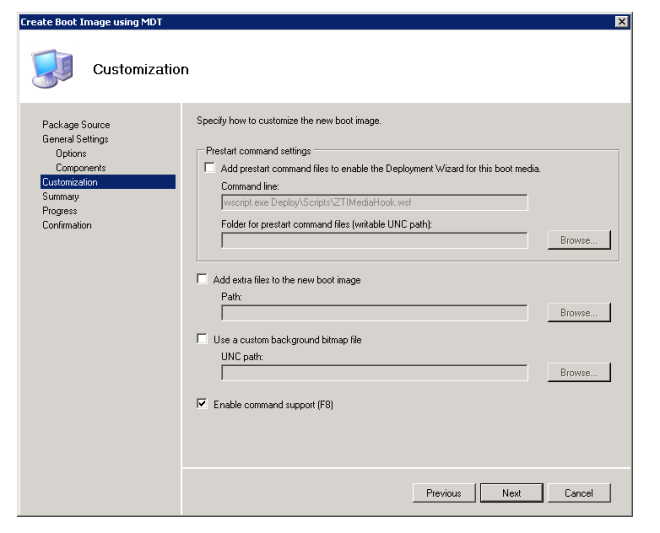Enable the prestart command files checkbox
This screenshot has height=533, width=660.
click(209, 168)
